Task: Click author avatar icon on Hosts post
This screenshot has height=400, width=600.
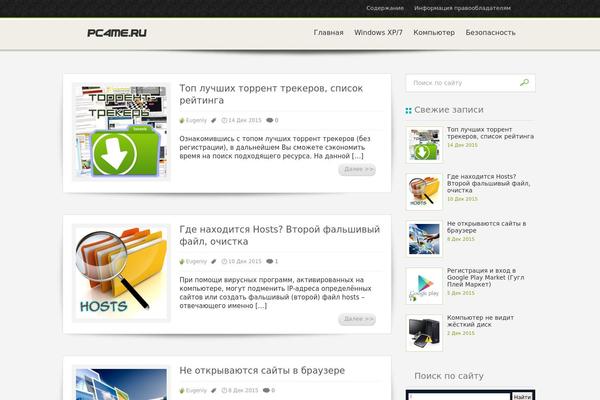Action: click(182, 261)
